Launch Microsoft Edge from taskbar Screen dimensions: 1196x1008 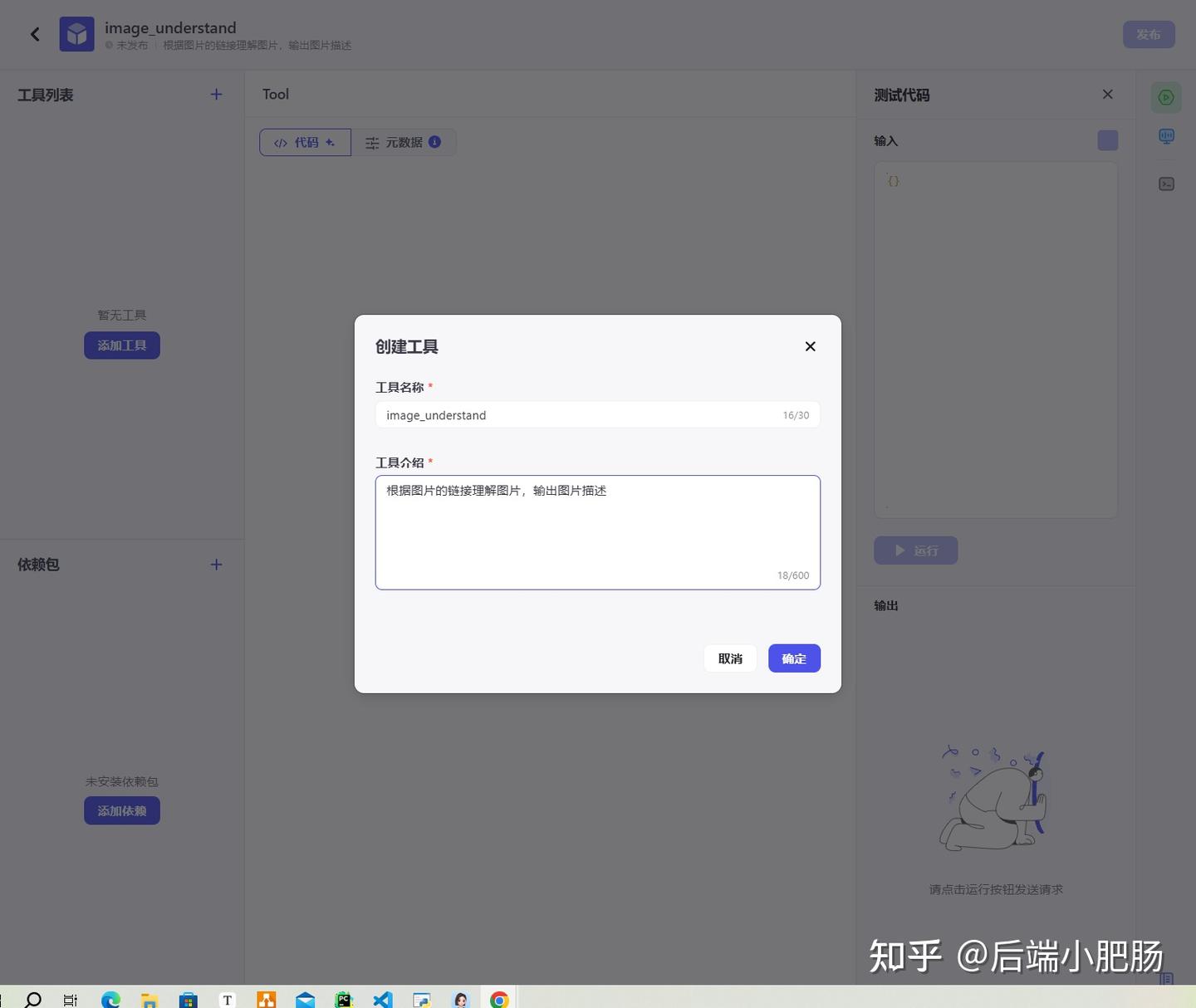coord(110,1000)
